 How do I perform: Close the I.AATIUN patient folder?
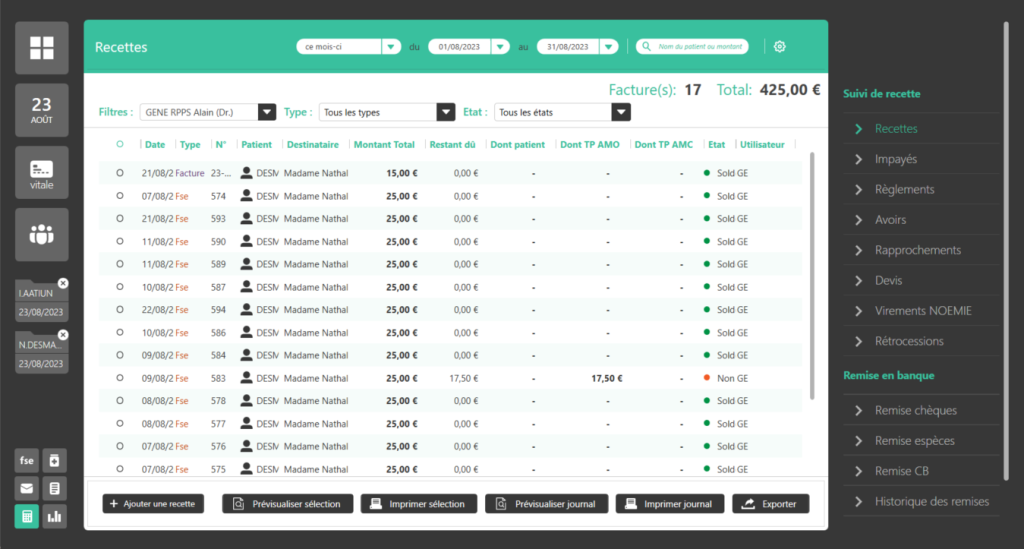click(63, 284)
